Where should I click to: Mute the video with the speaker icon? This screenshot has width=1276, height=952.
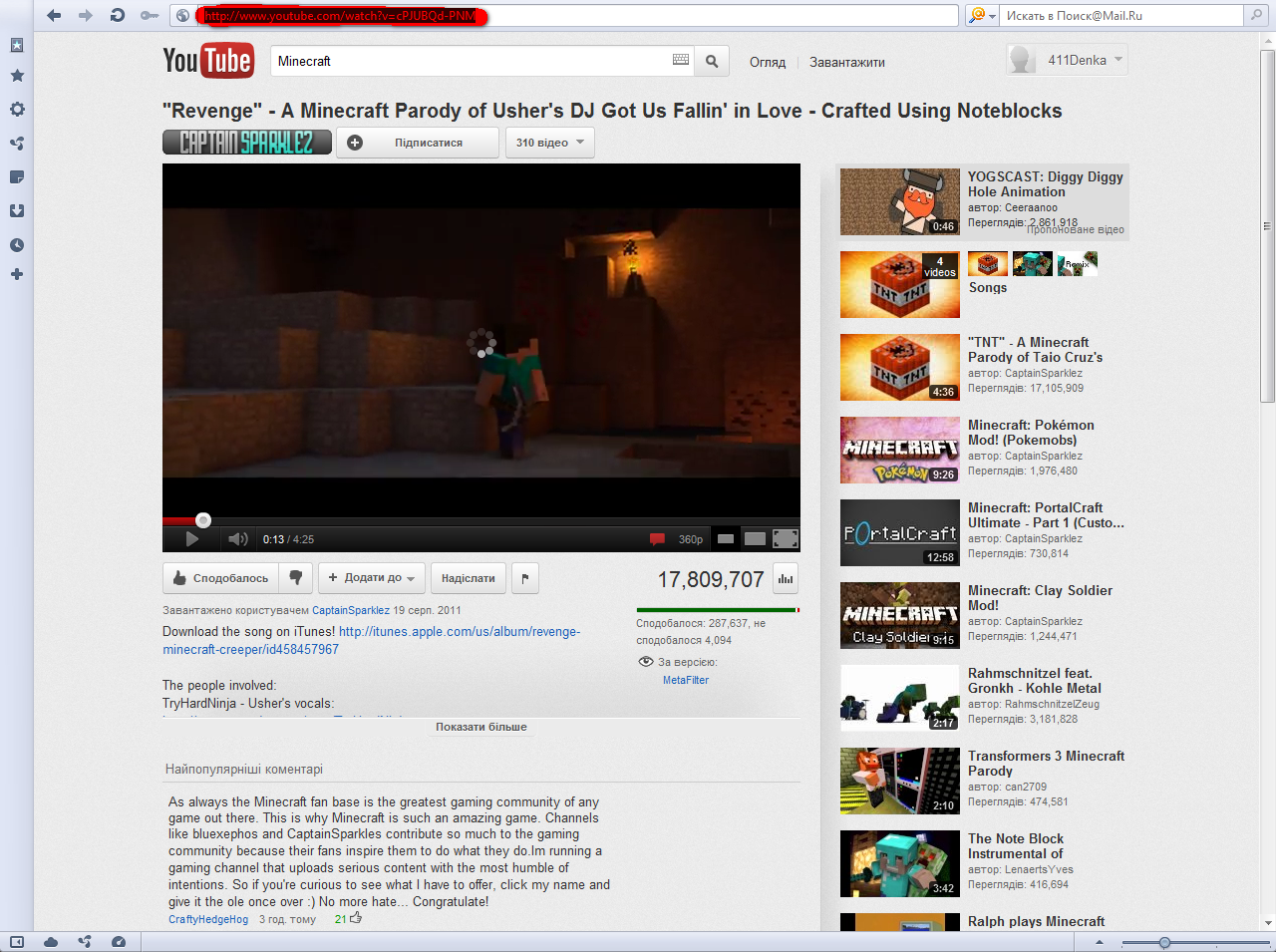click(237, 539)
